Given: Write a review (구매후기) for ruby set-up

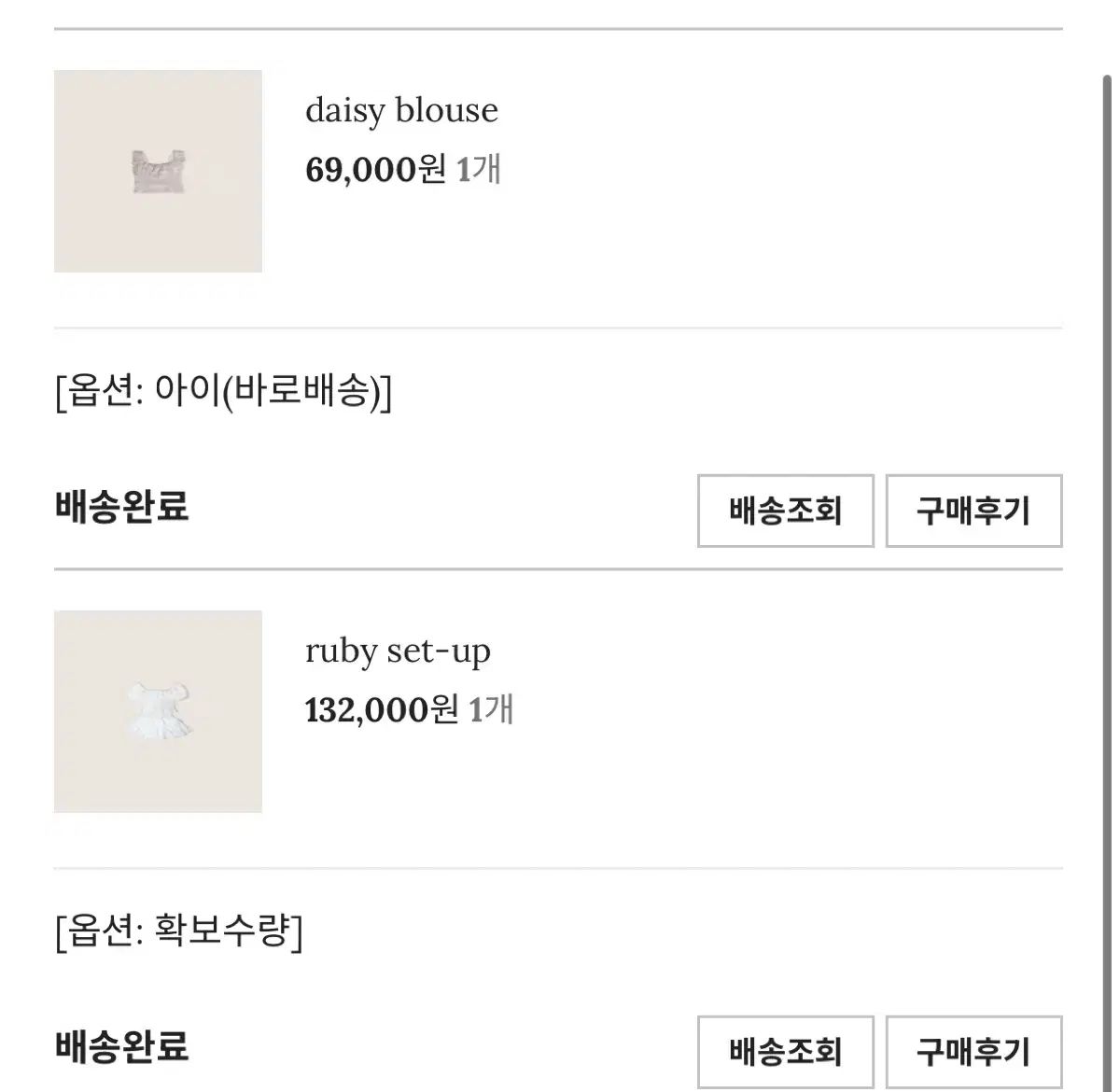Looking at the screenshot, I should coord(973,1051).
